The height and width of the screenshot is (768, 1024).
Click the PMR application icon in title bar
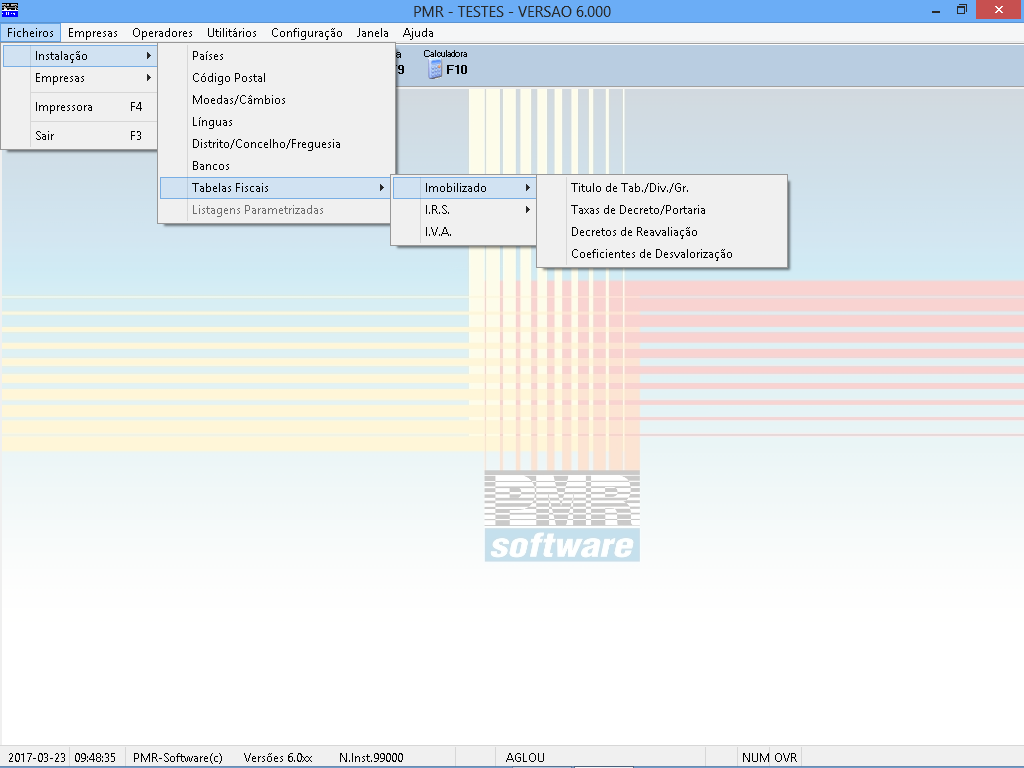(10, 10)
